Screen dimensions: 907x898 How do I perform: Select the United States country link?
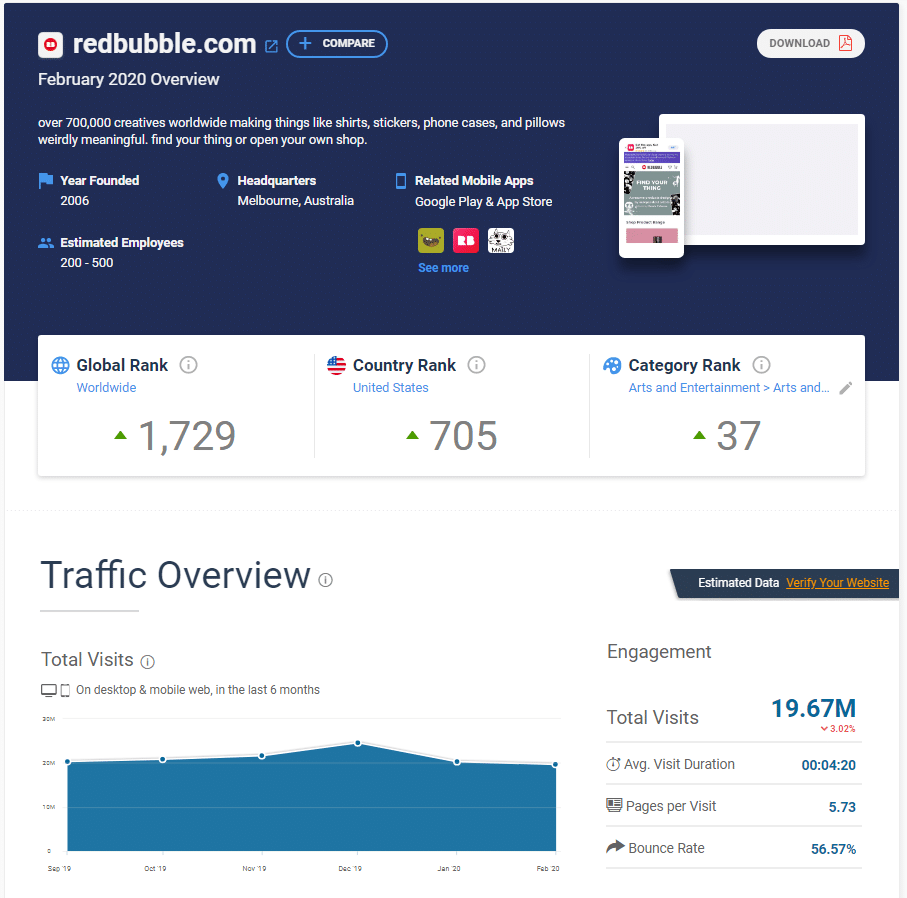tap(390, 388)
